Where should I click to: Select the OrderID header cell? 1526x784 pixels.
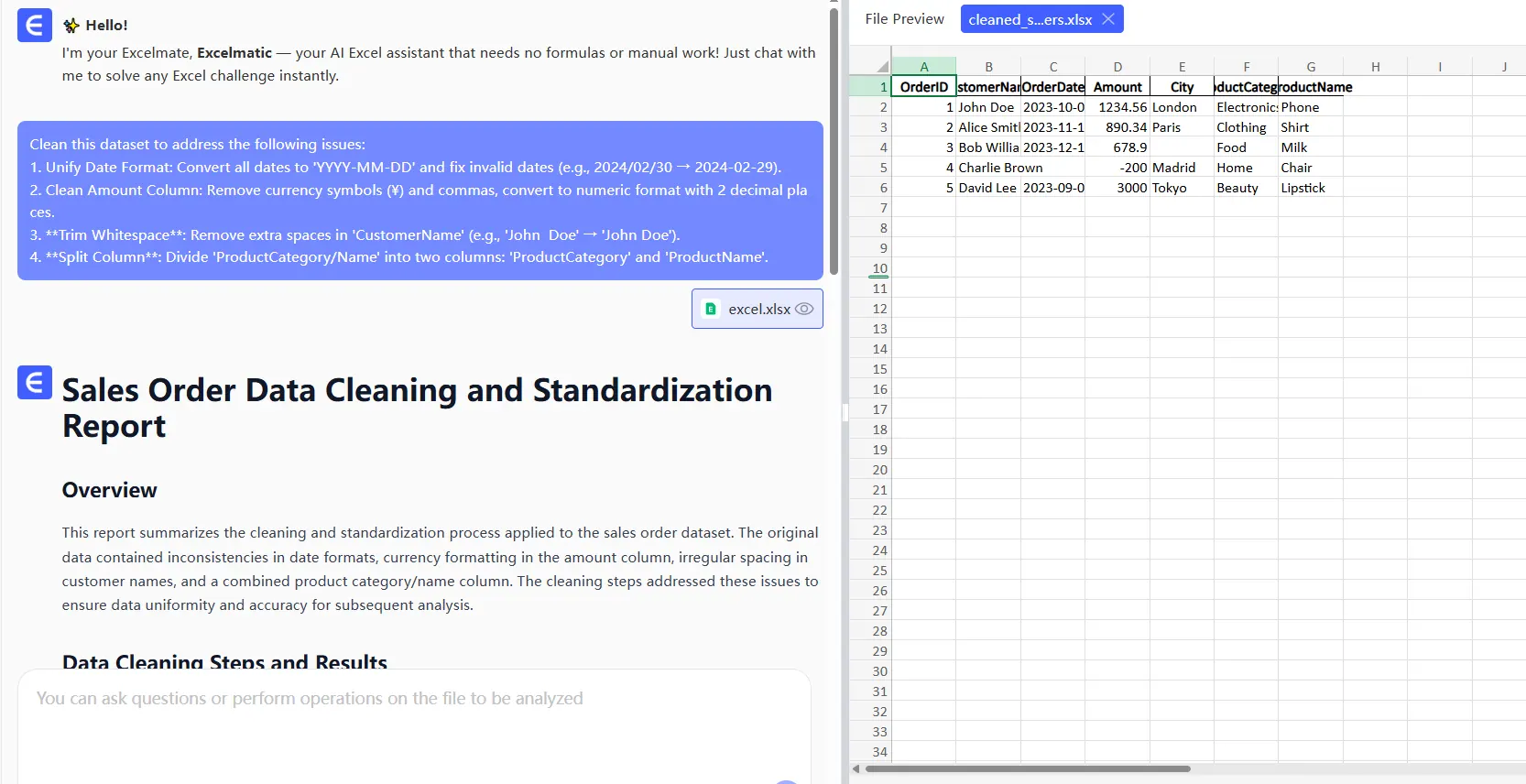tap(923, 87)
